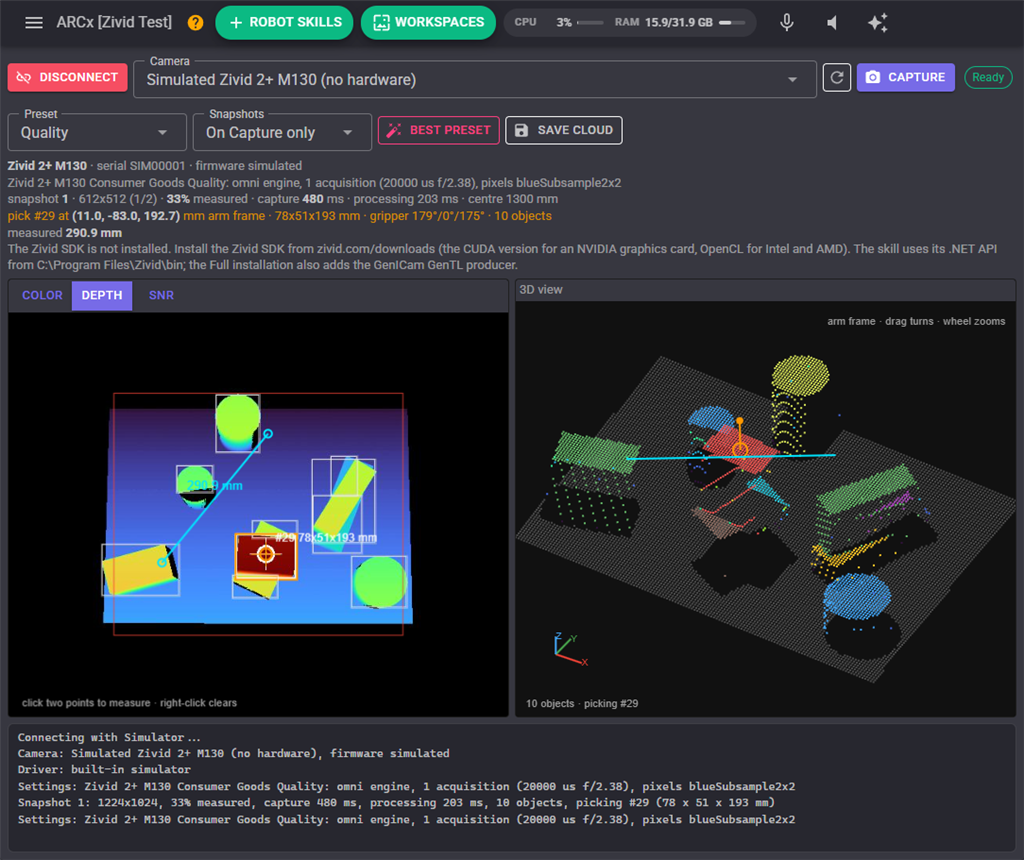Refresh the camera list
Viewport: 1024px width, 860px height.
(x=837, y=78)
